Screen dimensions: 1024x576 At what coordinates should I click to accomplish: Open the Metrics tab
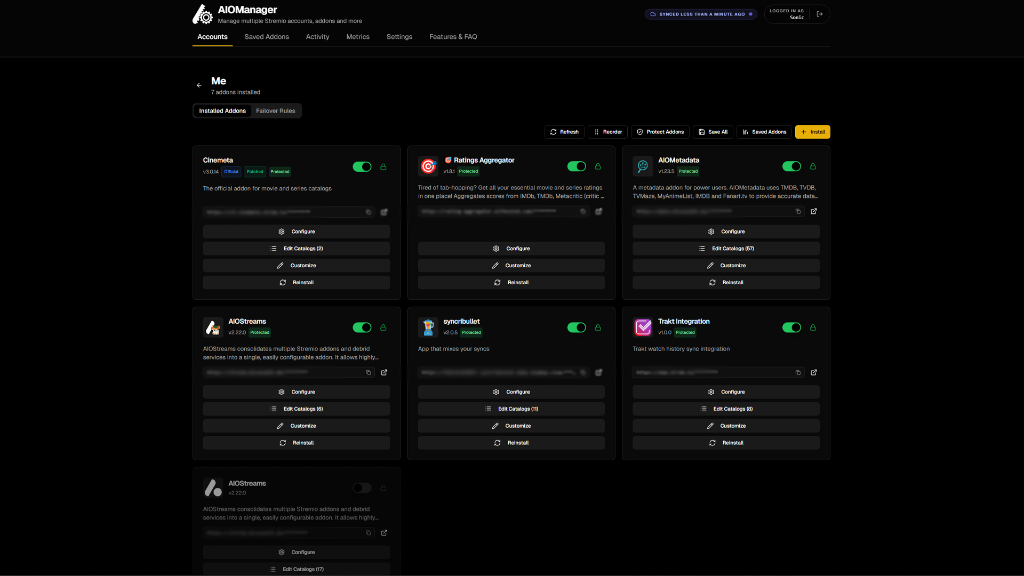[x=358, y=37]
